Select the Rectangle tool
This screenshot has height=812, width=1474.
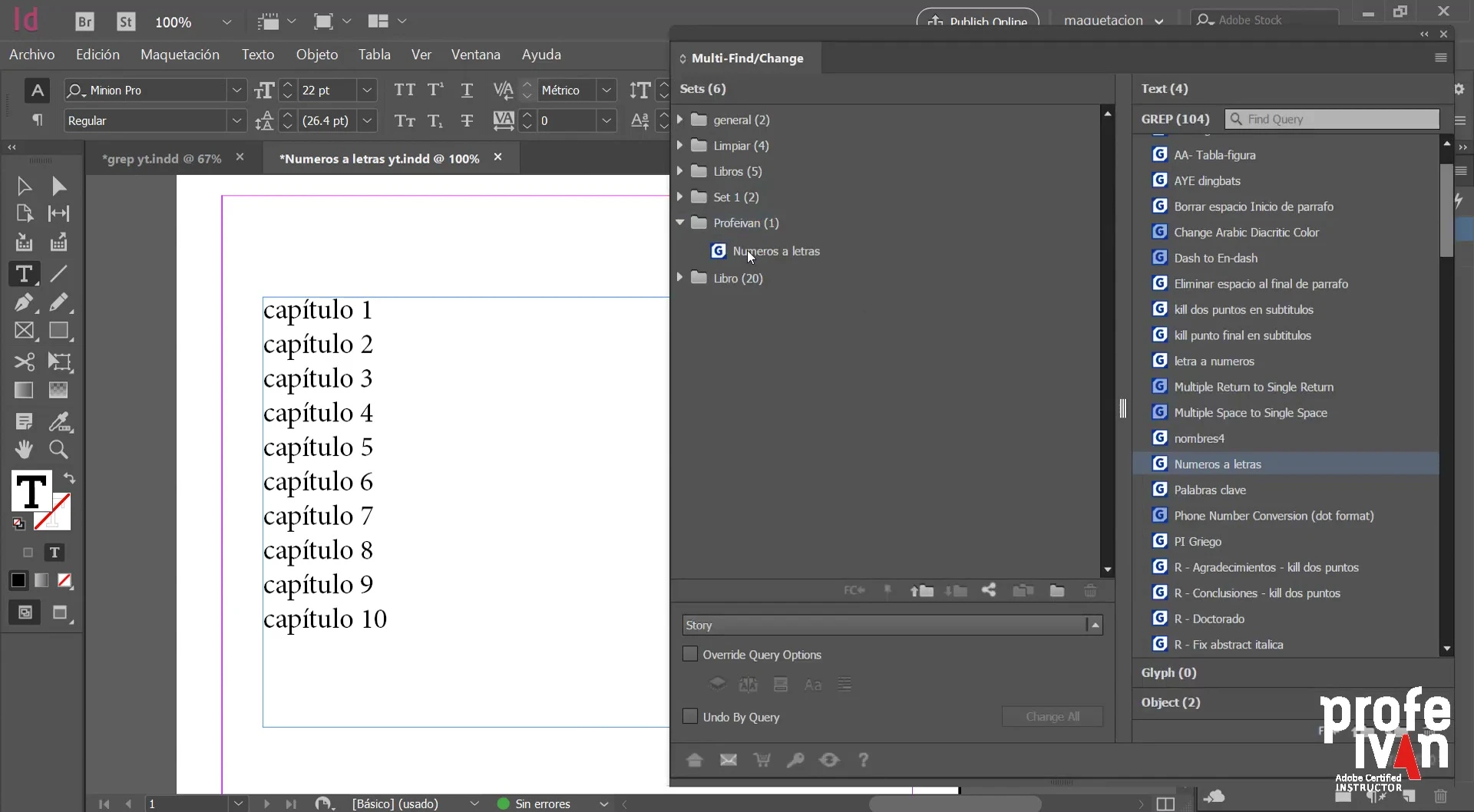[59, 331]
